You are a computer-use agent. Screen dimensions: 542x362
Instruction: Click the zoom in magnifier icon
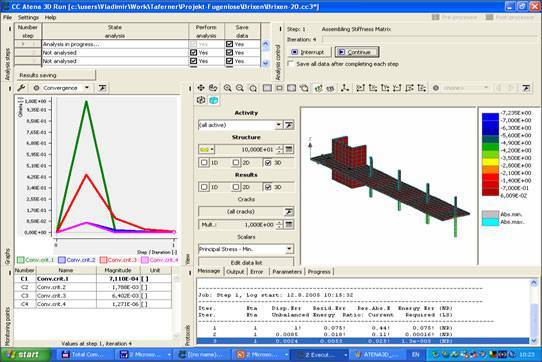[227, 88]
